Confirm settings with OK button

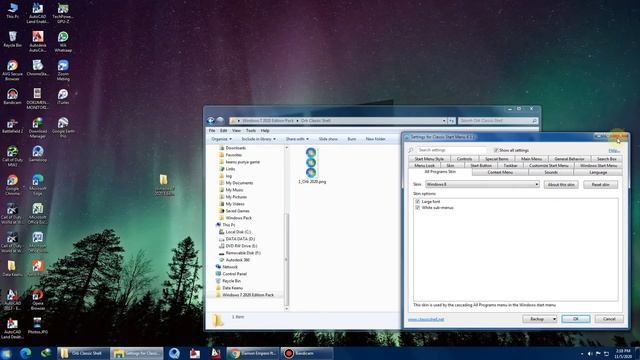pyautogui.click(x=576, y=319)
